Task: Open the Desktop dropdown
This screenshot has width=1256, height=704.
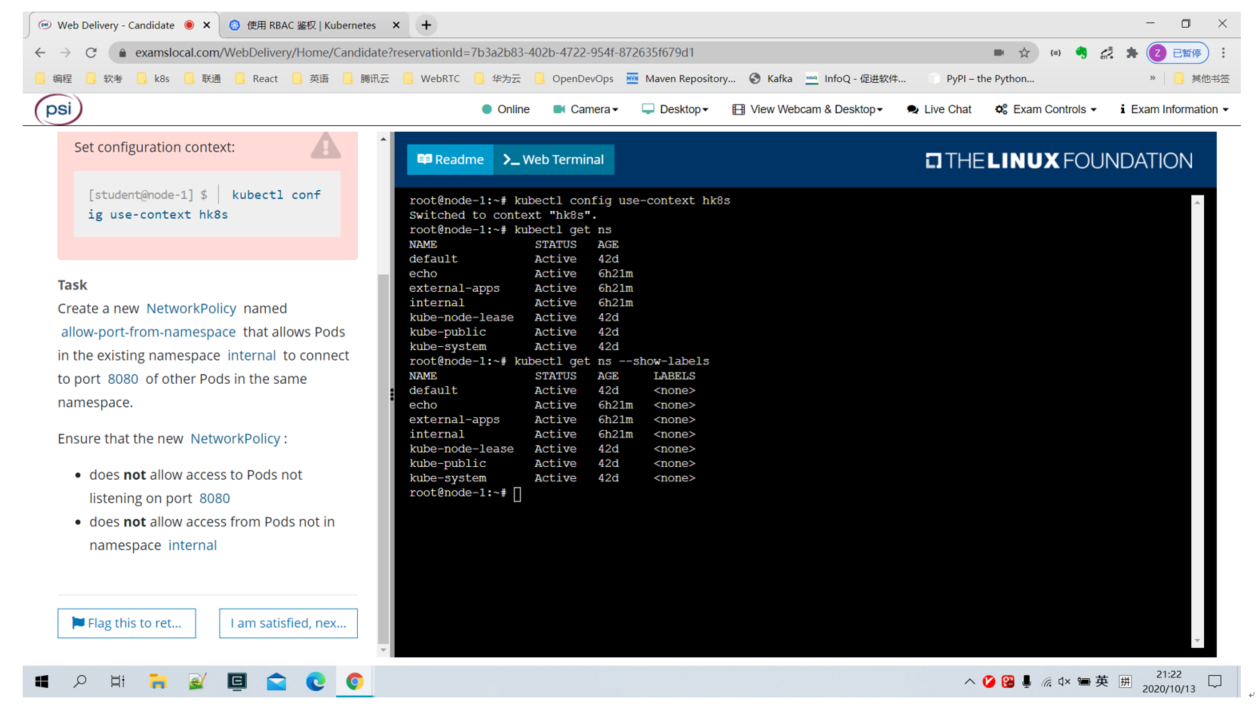Action: pos(675,109)
